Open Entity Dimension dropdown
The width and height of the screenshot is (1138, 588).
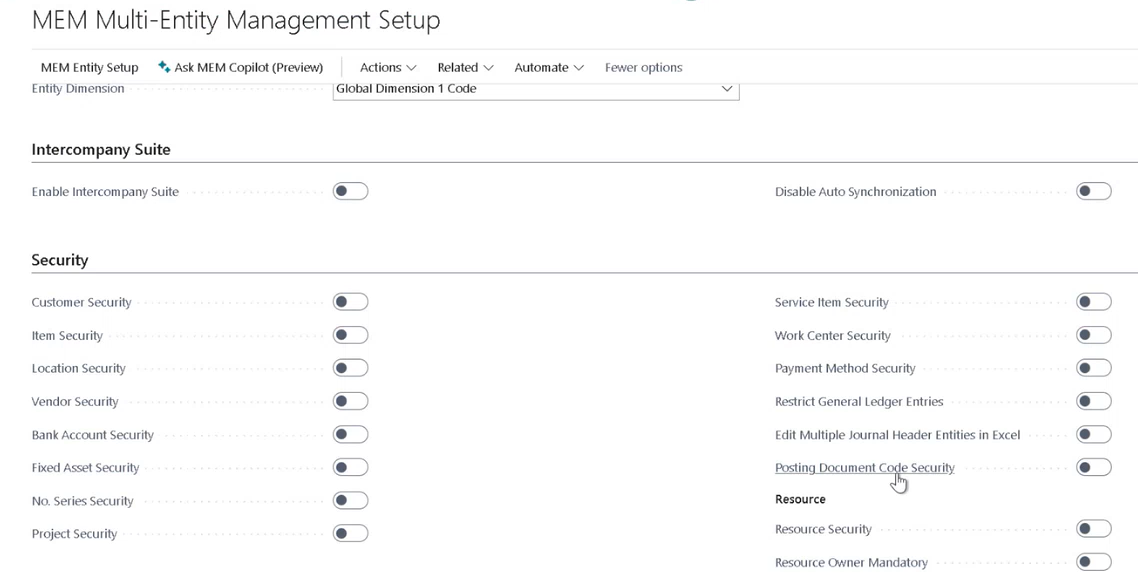click(x=536, y=89)
